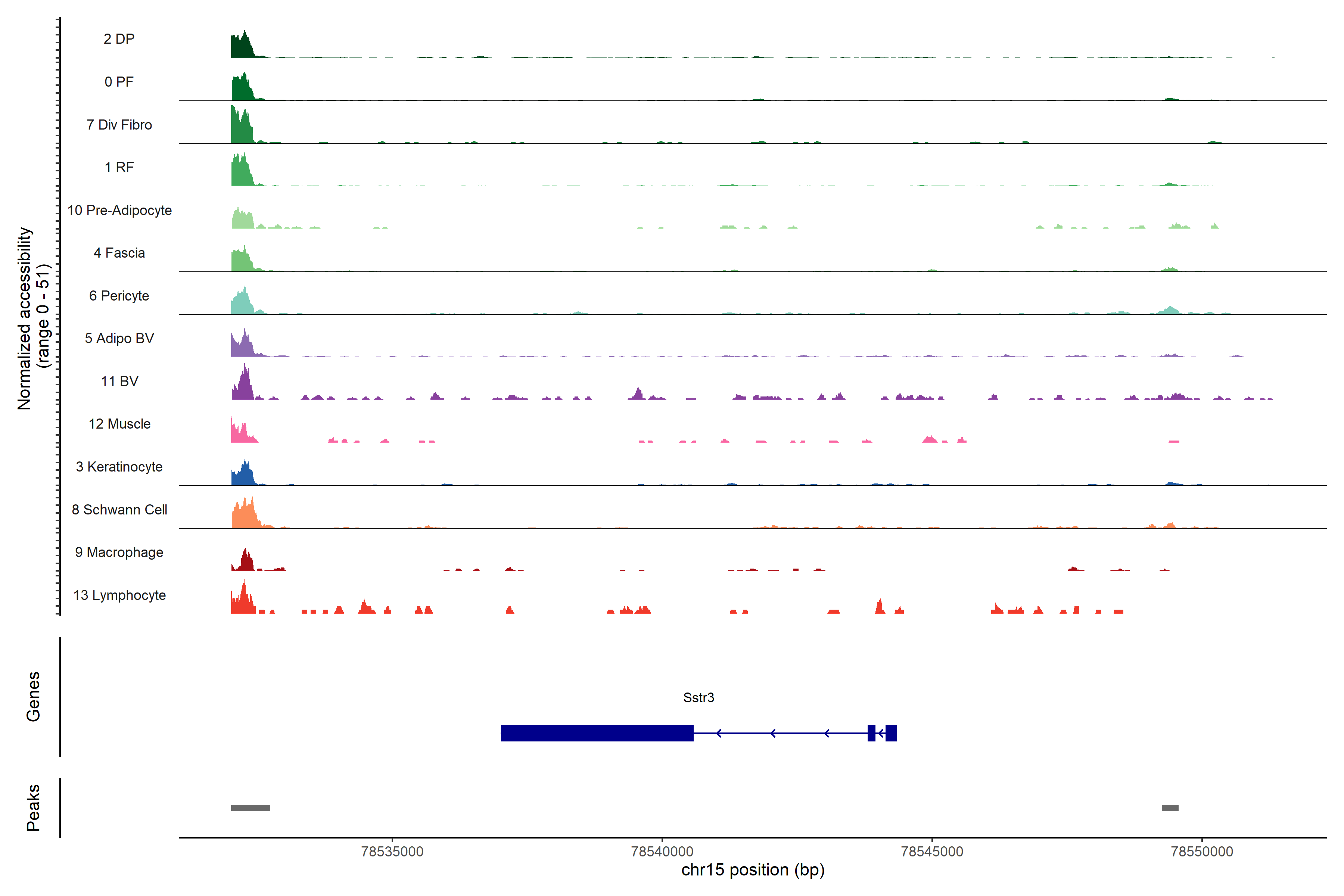
Task: Select the 11 BV track label
Action: (x=119, y=381)
